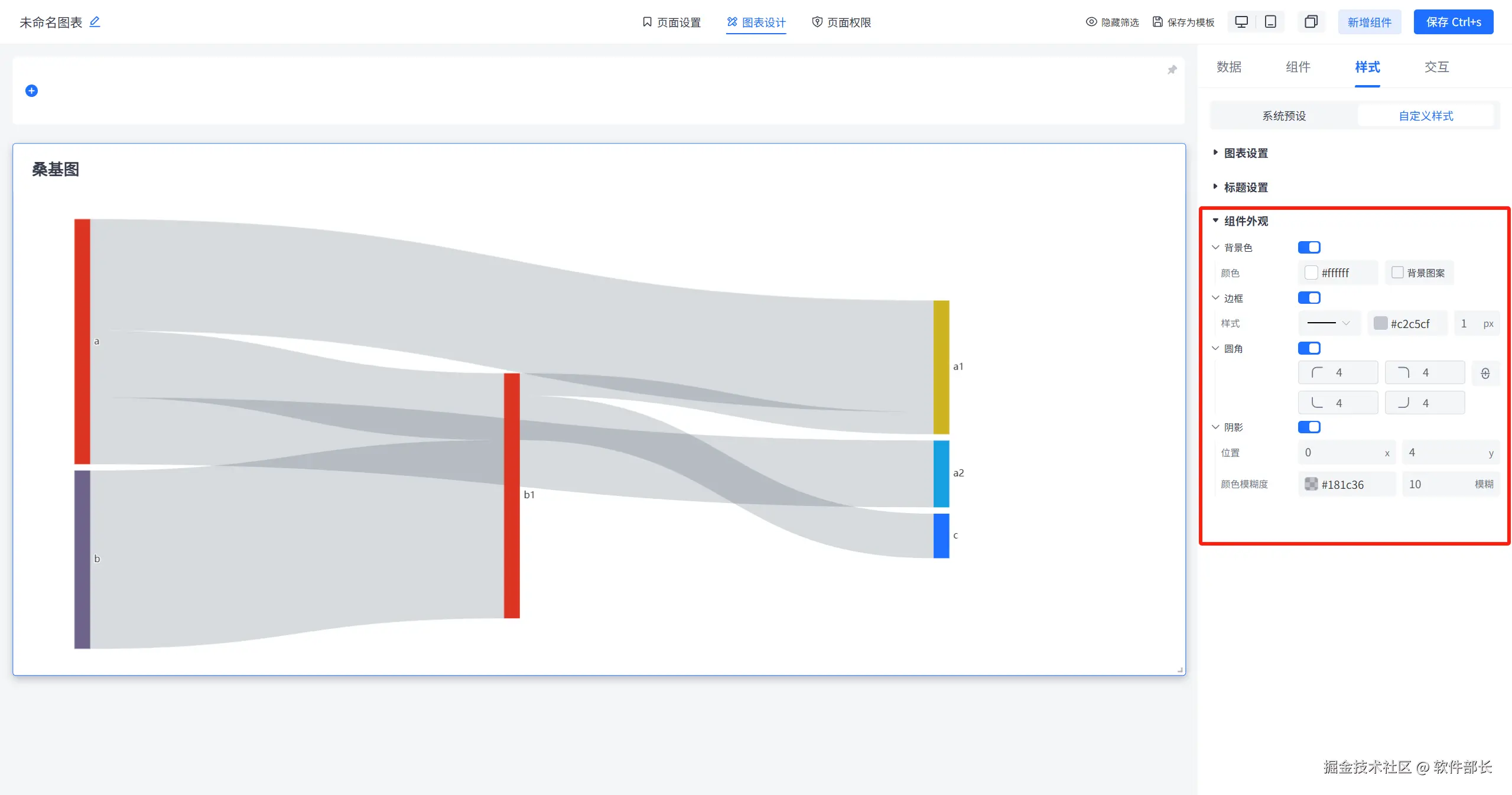Open the 页面权限 tab
Screen dimensions: 1512x795
841,22
